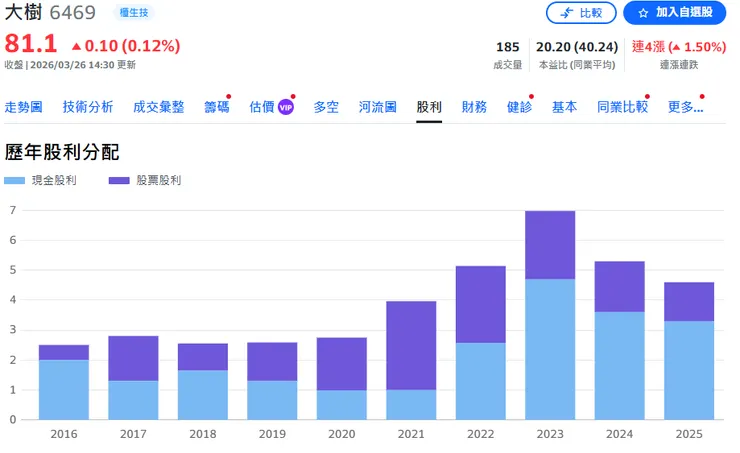Select the 同業比較 tab
740x453 pixels.
622,107
